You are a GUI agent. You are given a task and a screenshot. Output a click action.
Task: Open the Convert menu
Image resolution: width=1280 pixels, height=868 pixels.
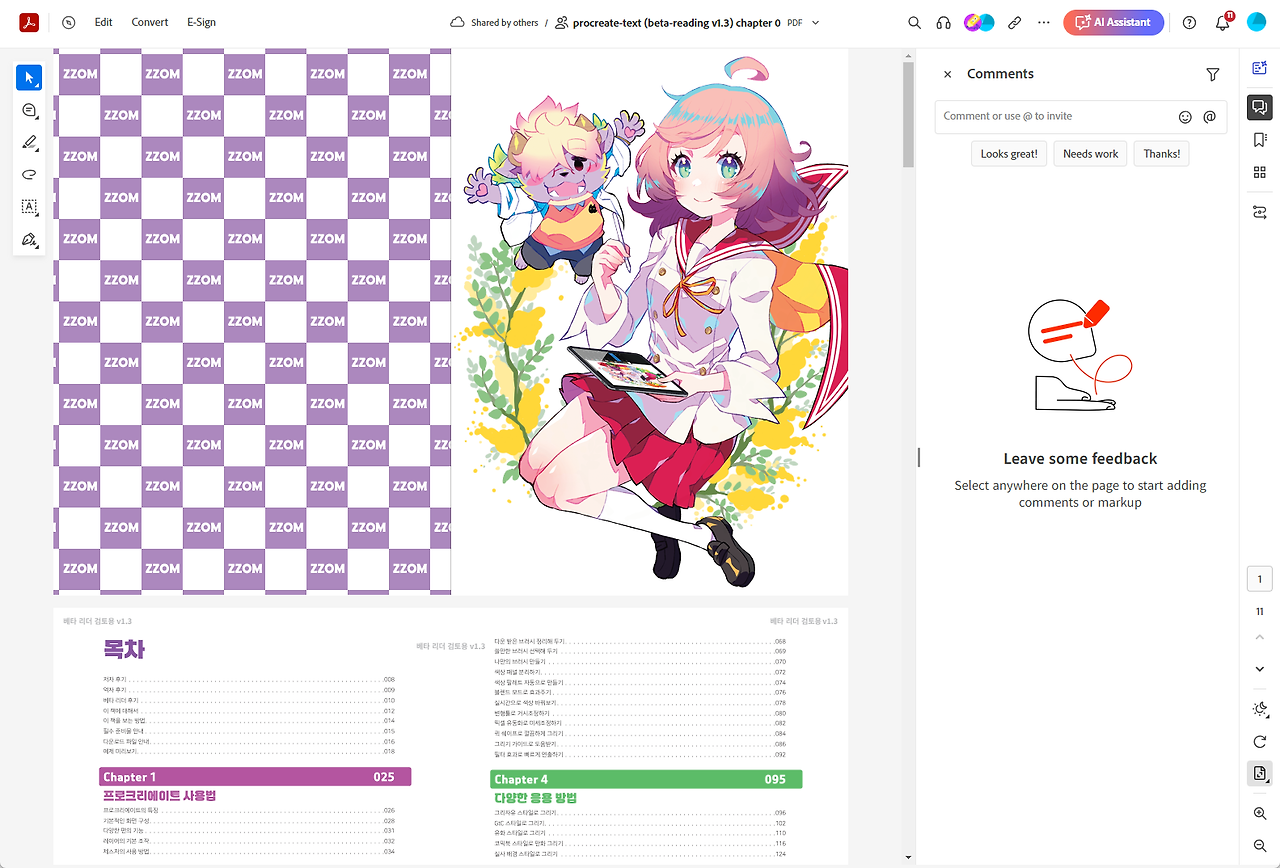point(149,21)
